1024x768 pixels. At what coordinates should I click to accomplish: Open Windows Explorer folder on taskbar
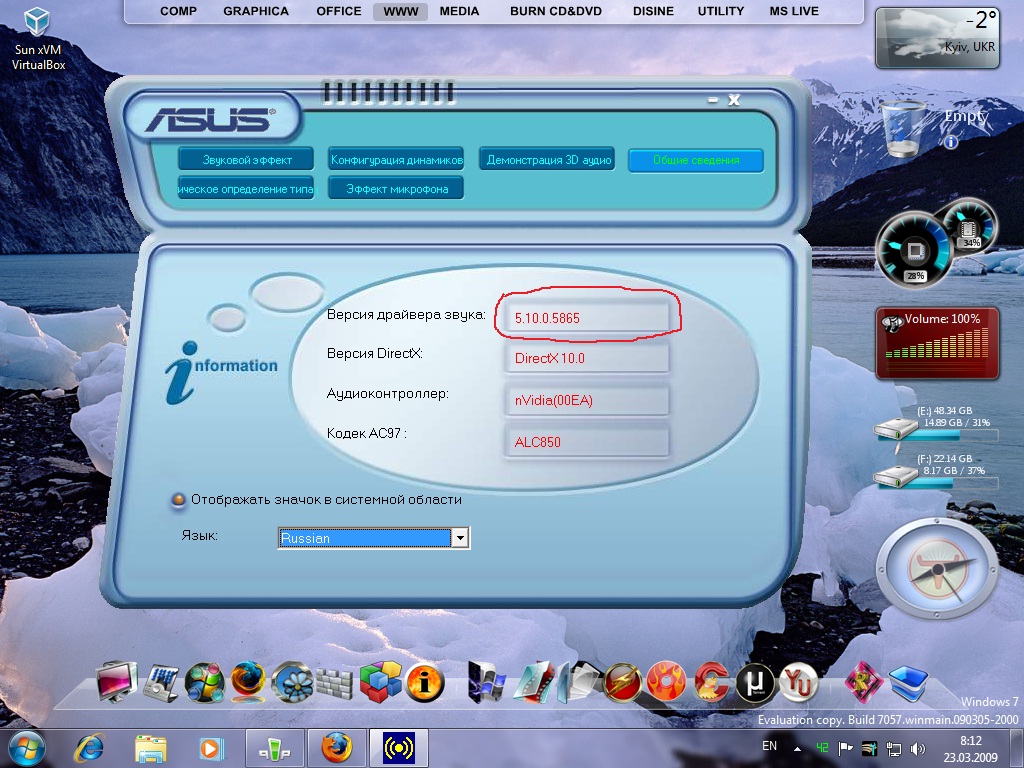tap(151, 748)
